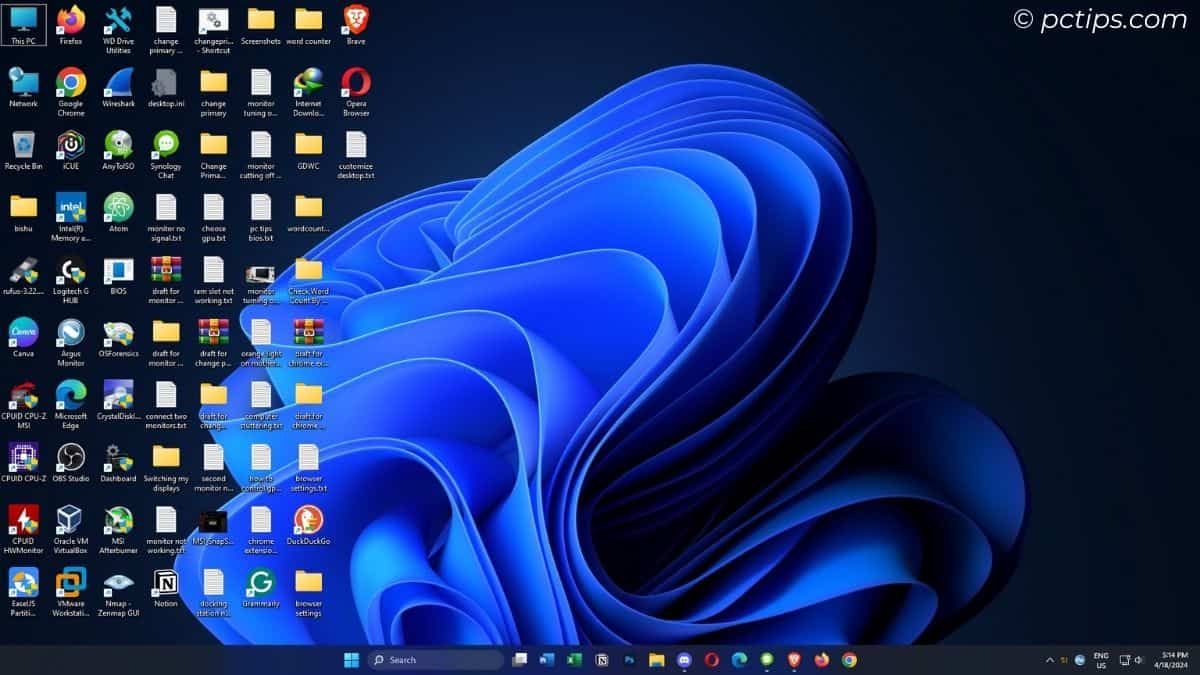Open the ENG US language switcher

click(x=1100, y=660)
